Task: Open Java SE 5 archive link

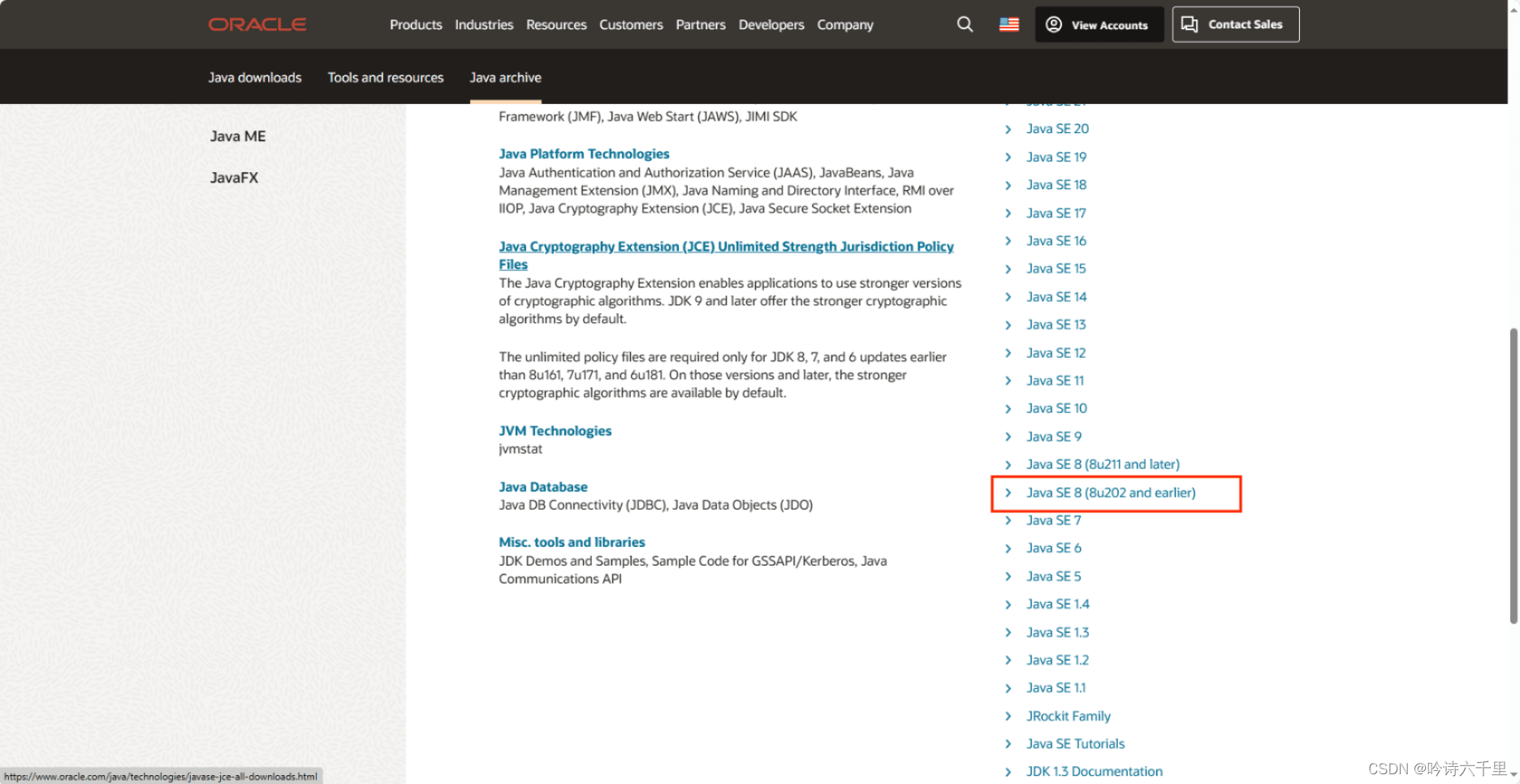Action: click(1053, 575)
